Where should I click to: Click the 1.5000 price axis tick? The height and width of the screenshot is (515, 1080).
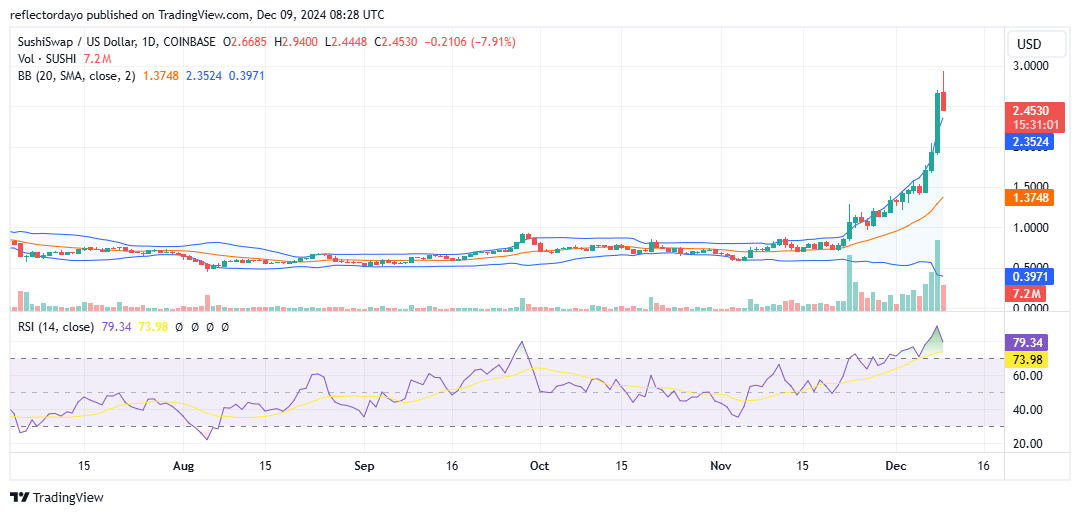pyautogui.click(x=1029, y=187)
